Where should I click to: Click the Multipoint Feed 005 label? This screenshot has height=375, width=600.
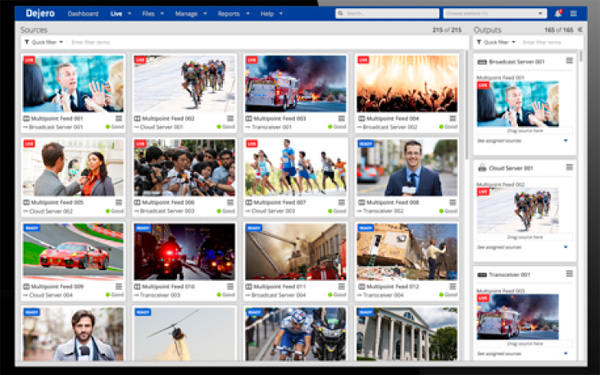57,202
